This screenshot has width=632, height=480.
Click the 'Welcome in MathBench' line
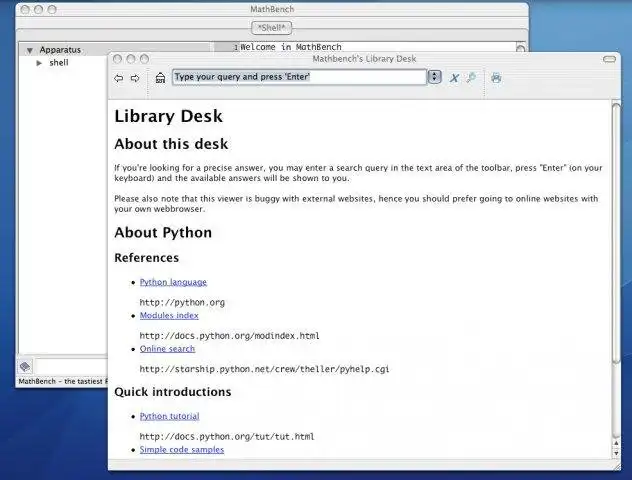coord(291,47)
